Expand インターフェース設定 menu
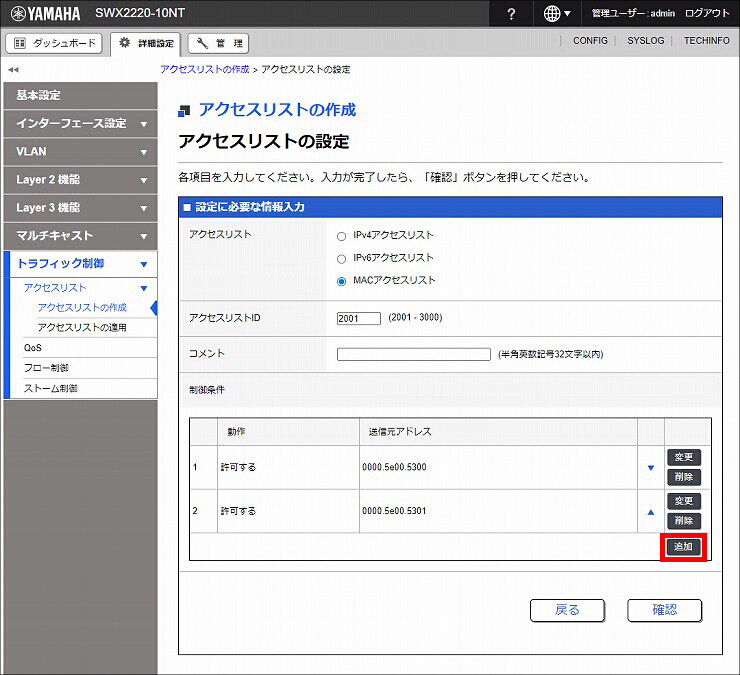The width and height of the screenshot is (740, 675). [x=80, y=124]
